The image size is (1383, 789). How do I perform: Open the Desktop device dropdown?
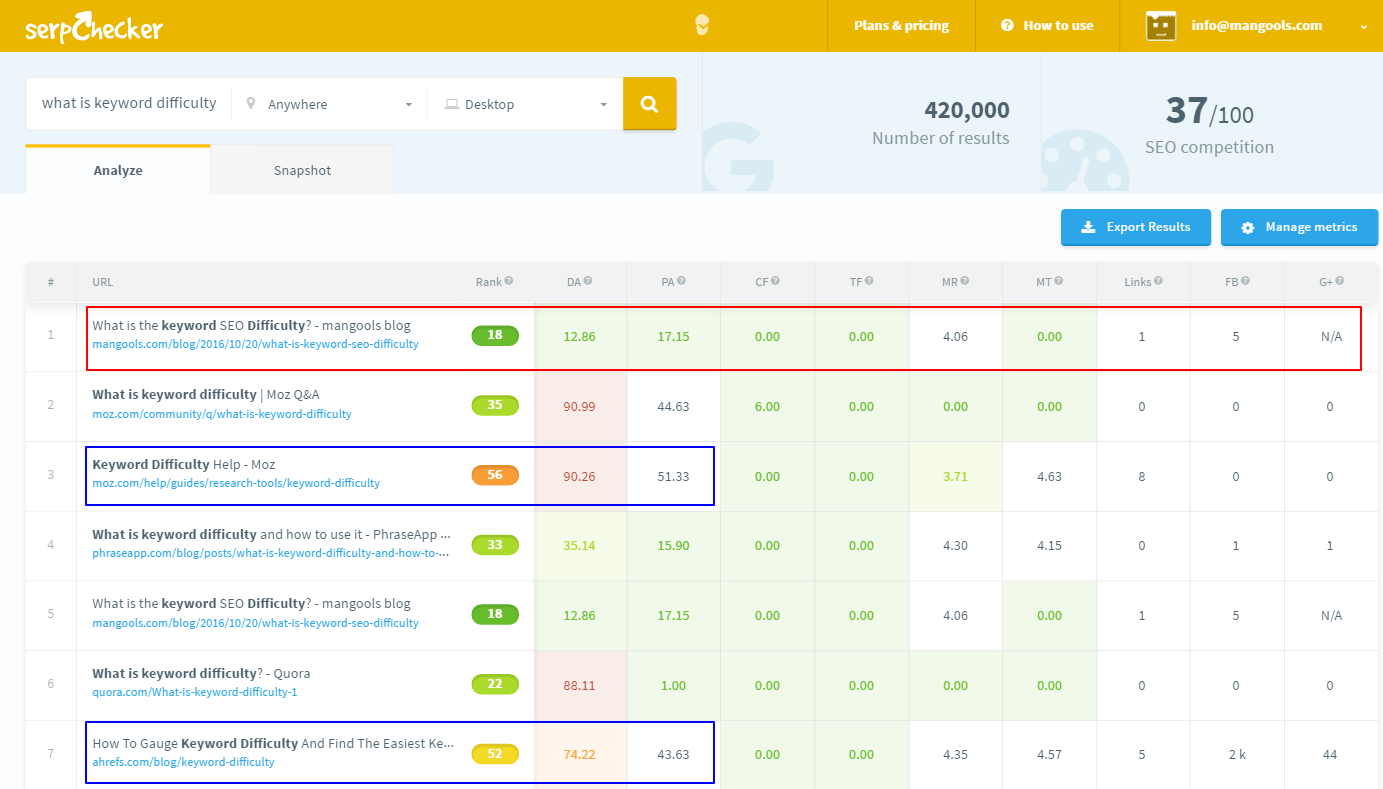coord(525,104)
